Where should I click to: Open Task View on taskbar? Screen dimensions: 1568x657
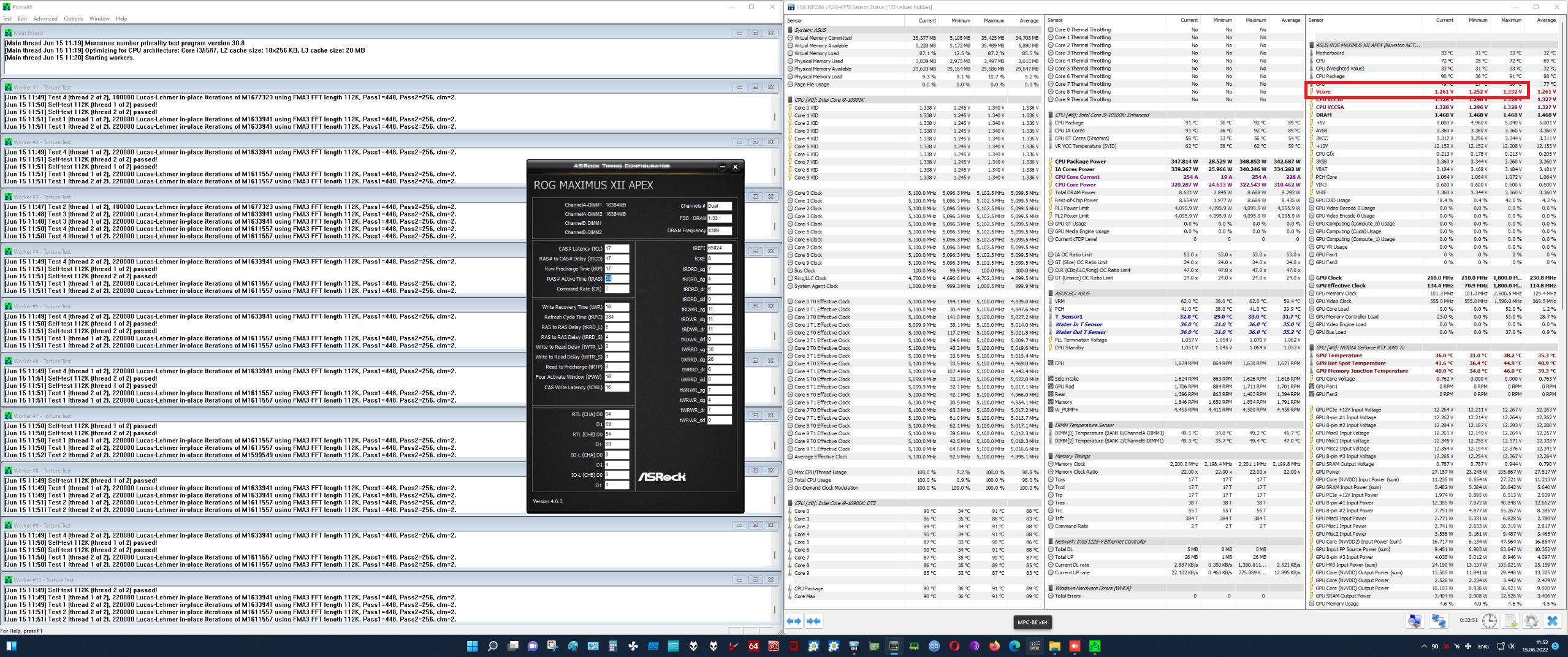click(512, 646)
